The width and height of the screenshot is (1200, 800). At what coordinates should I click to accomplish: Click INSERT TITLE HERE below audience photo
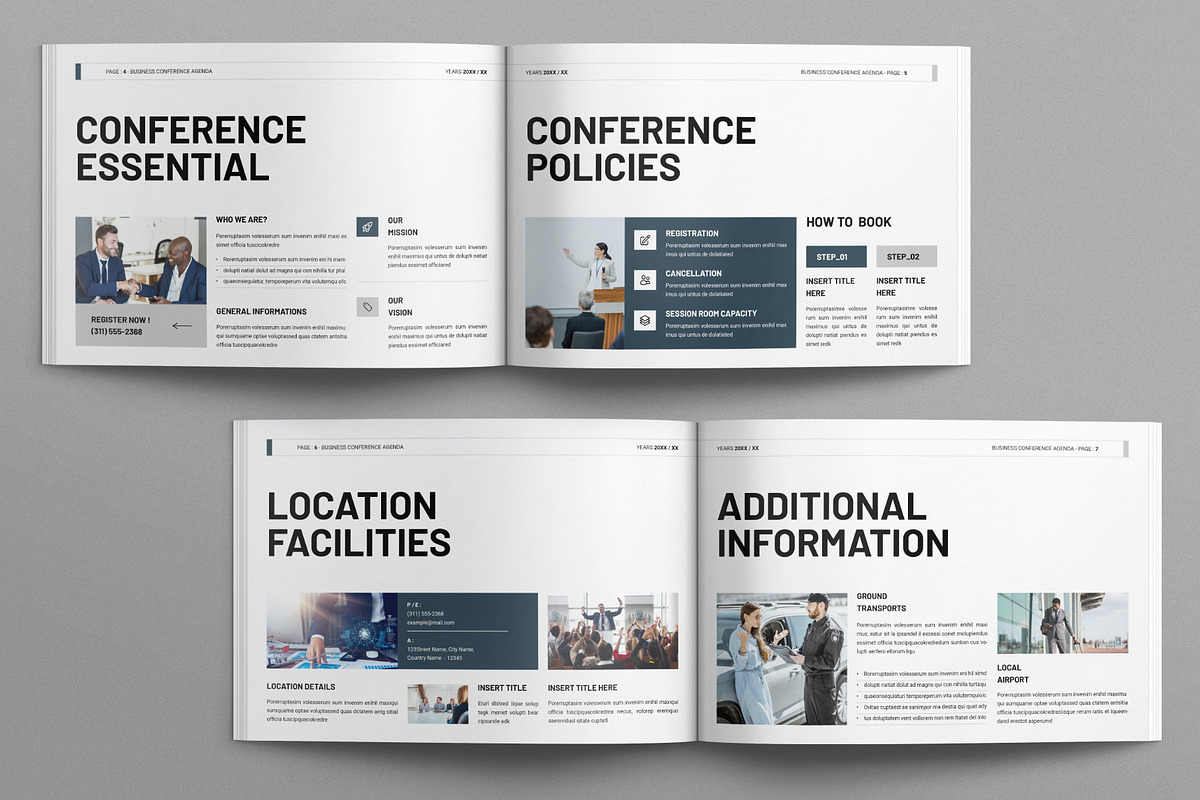[583, 688]
